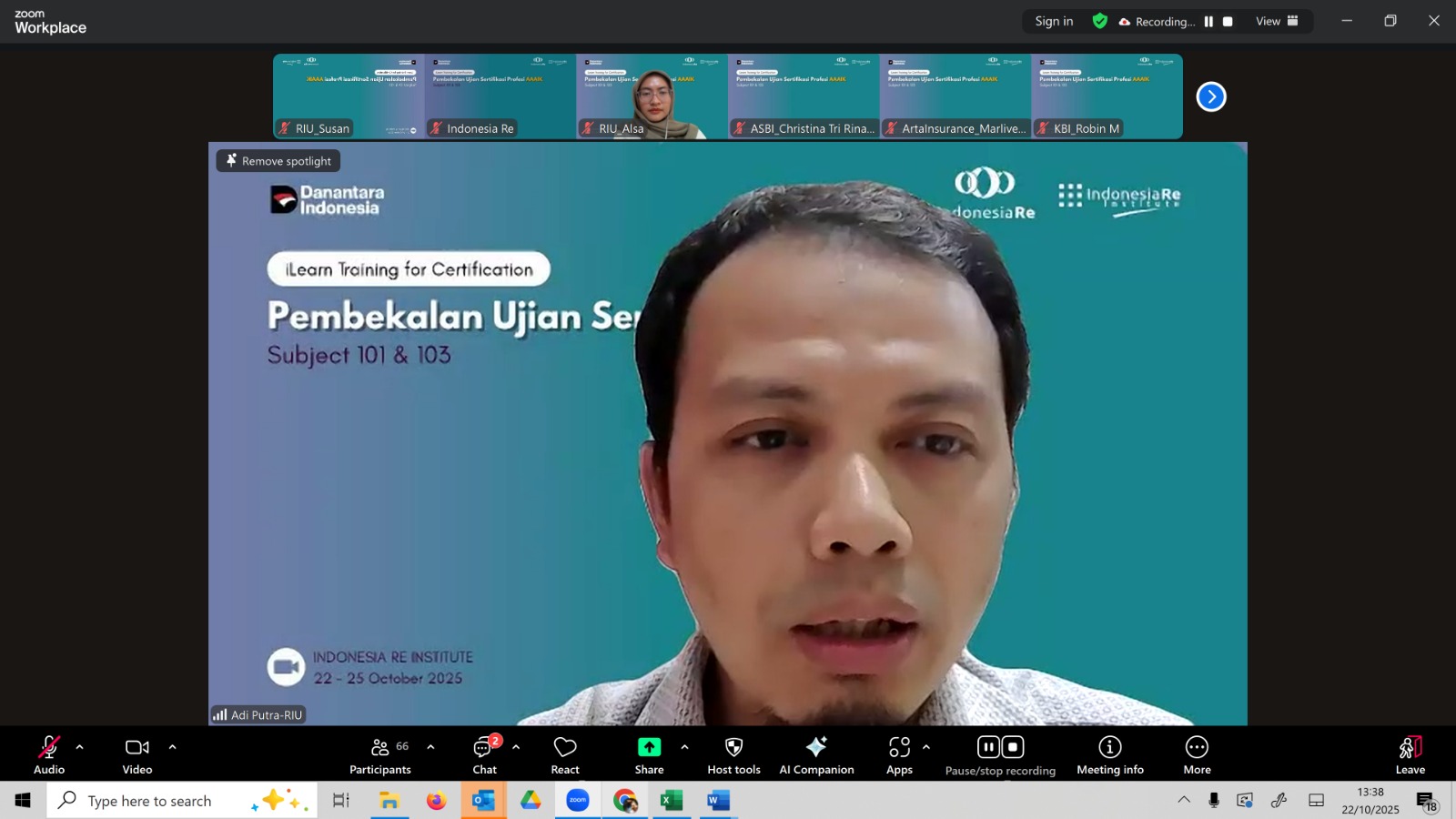Screen dimensions: 1456x819
Task: Show next participants with blue arrow
Action: click(1210, 96)
